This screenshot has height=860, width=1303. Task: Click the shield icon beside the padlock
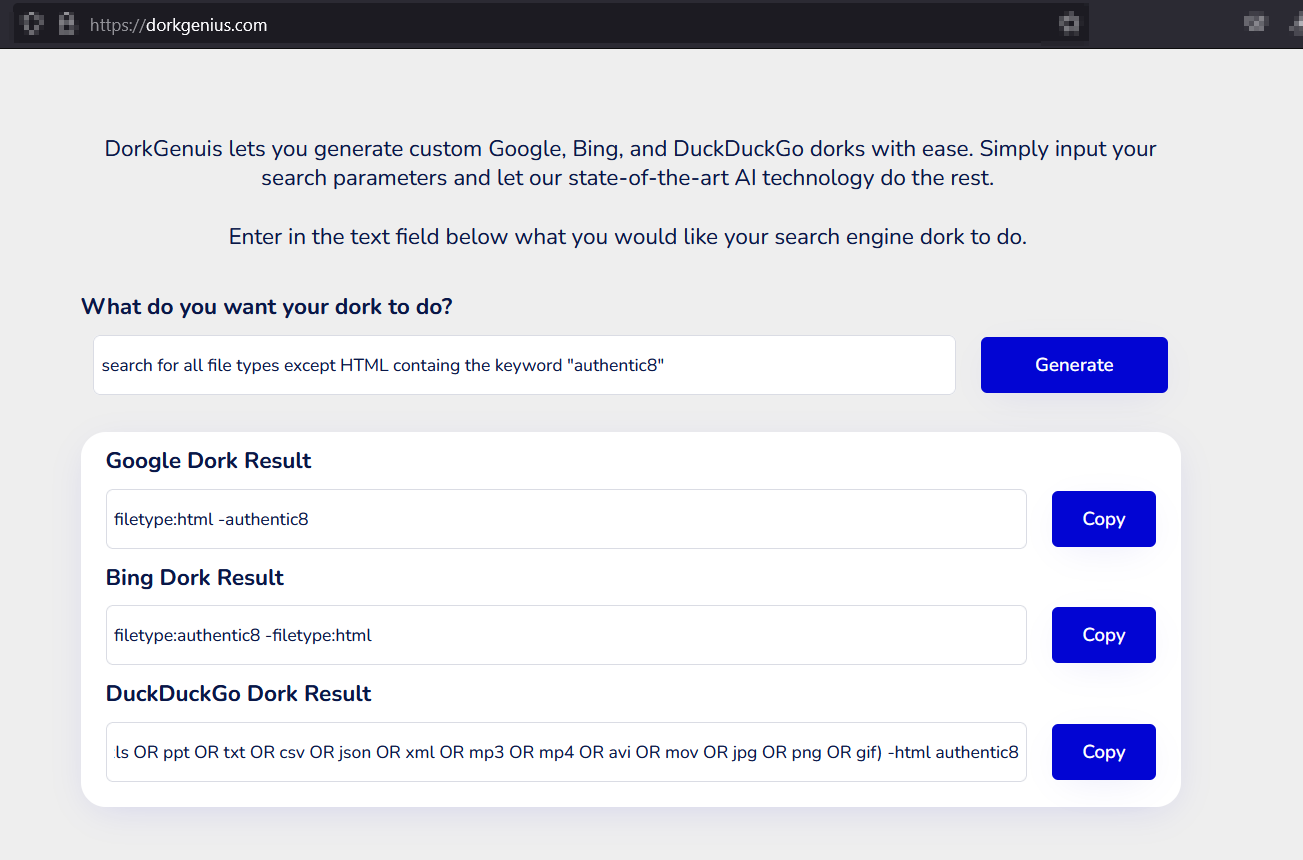click(33, 23)
